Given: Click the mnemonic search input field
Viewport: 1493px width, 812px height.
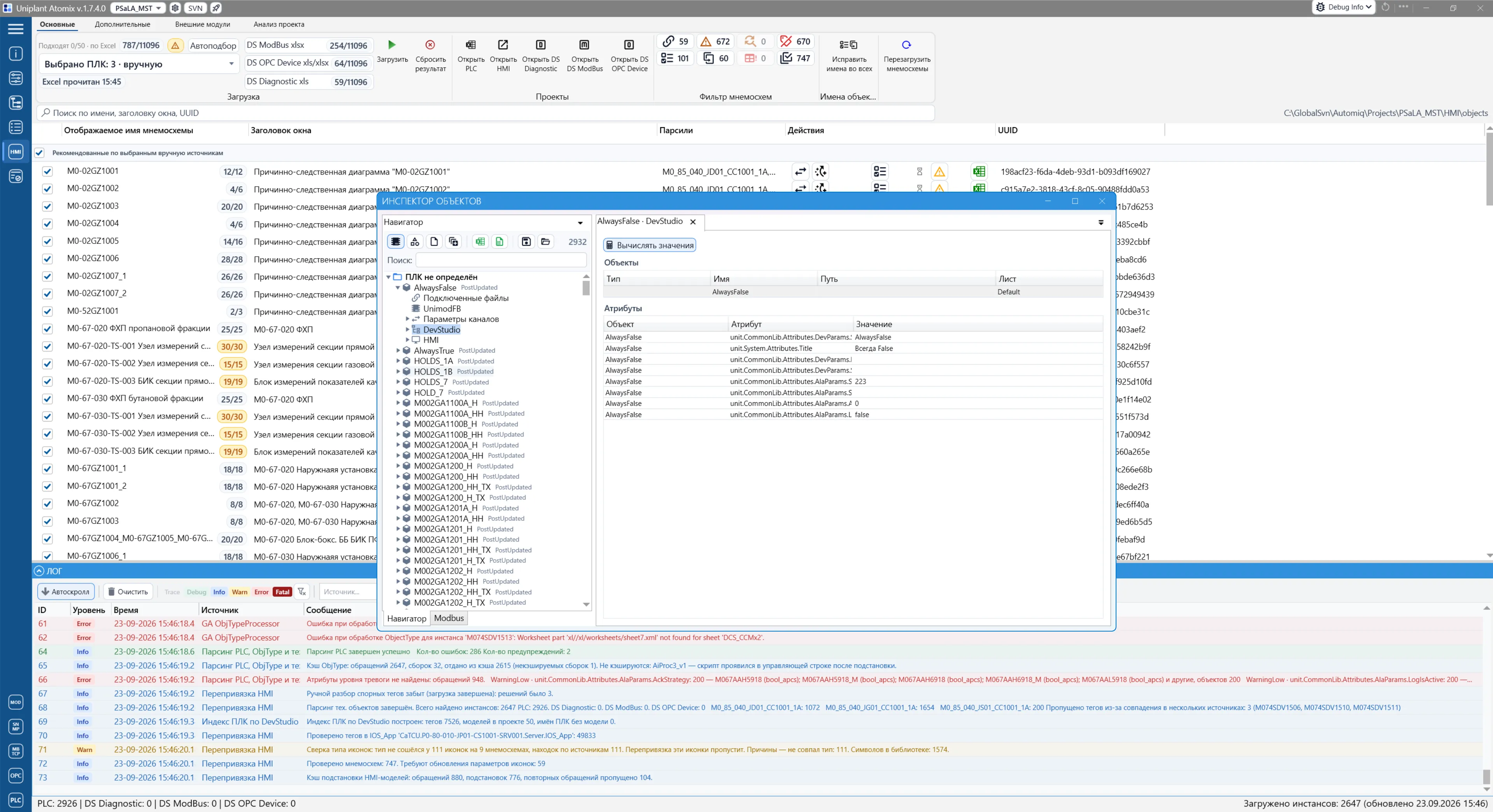Looking at the screenshot, I should coord(486,113).
